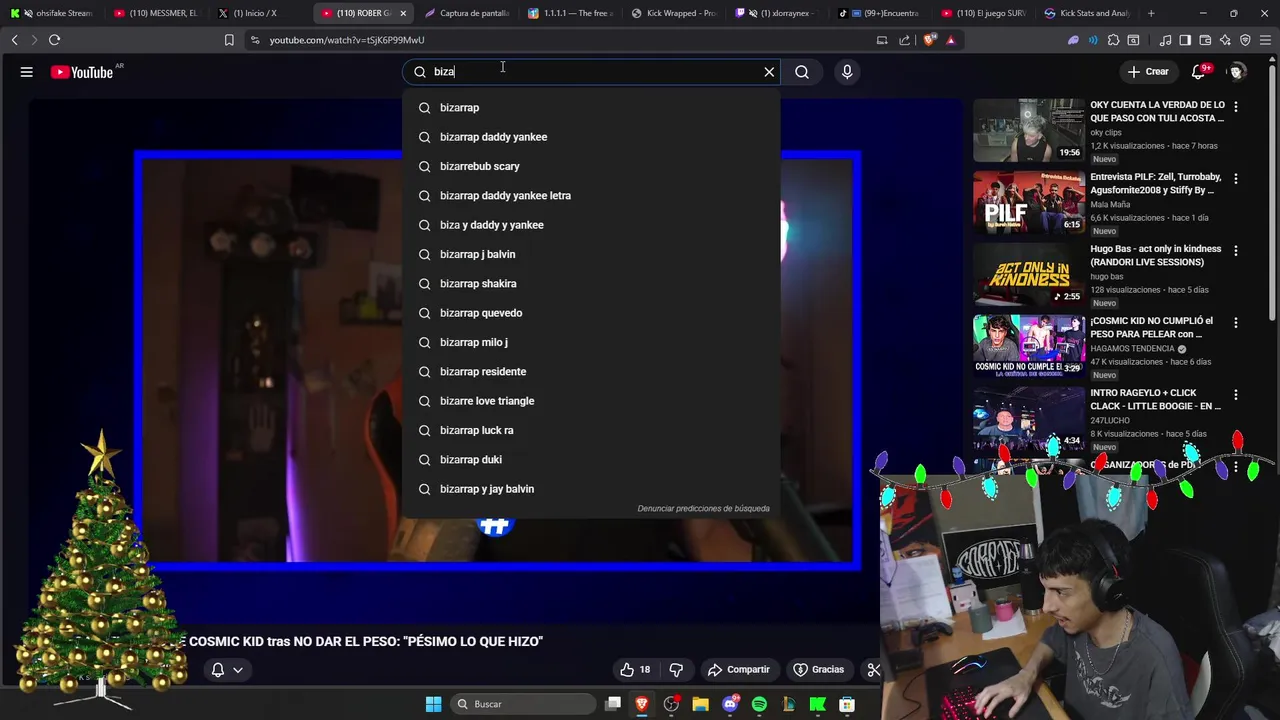
Task: Submit search with the magnifier button
Action: tap(802, 72)
